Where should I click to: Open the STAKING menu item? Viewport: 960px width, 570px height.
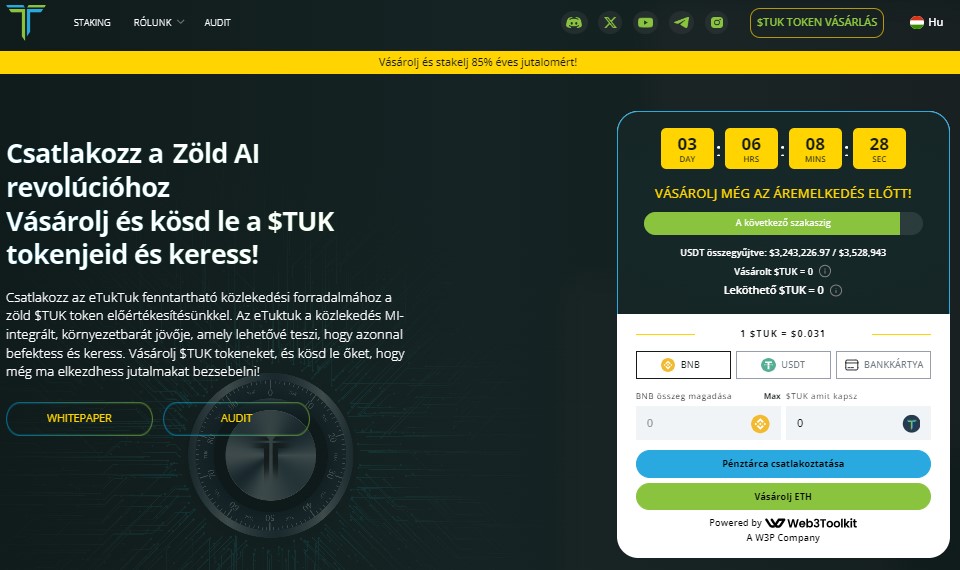(x=92, y=22)
